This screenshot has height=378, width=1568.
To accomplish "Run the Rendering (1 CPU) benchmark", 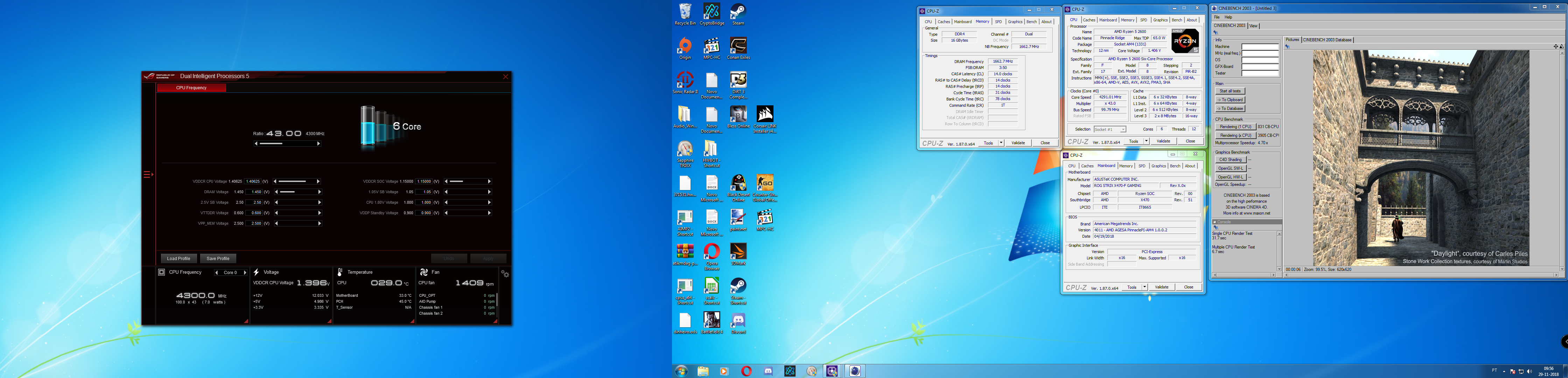I will click(x=1235, y=127).
